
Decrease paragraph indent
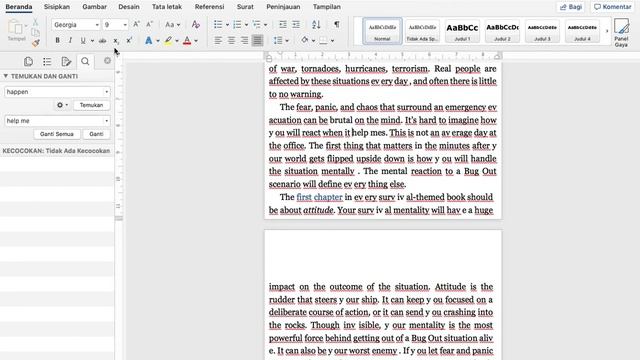282,24
